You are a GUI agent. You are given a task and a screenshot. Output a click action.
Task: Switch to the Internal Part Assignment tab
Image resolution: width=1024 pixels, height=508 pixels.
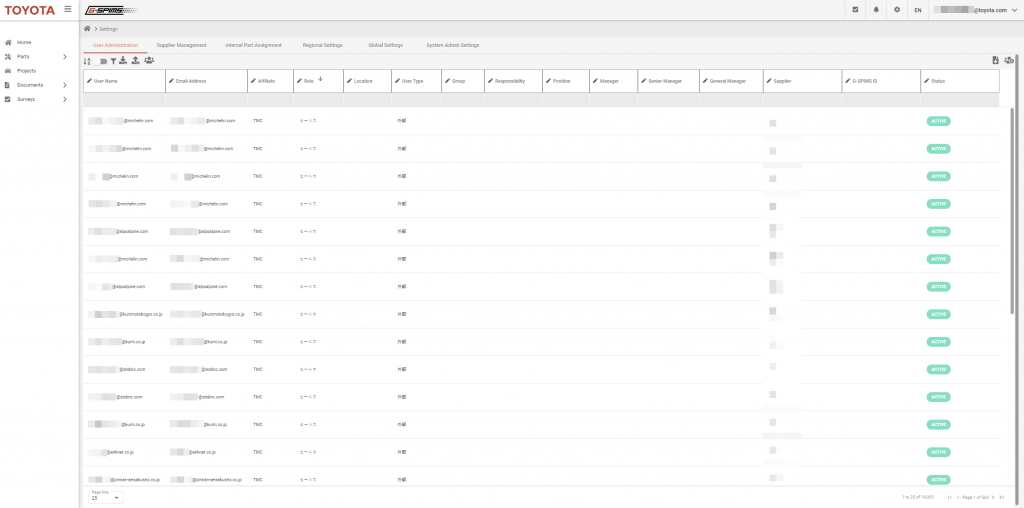[x=253, y=45]
